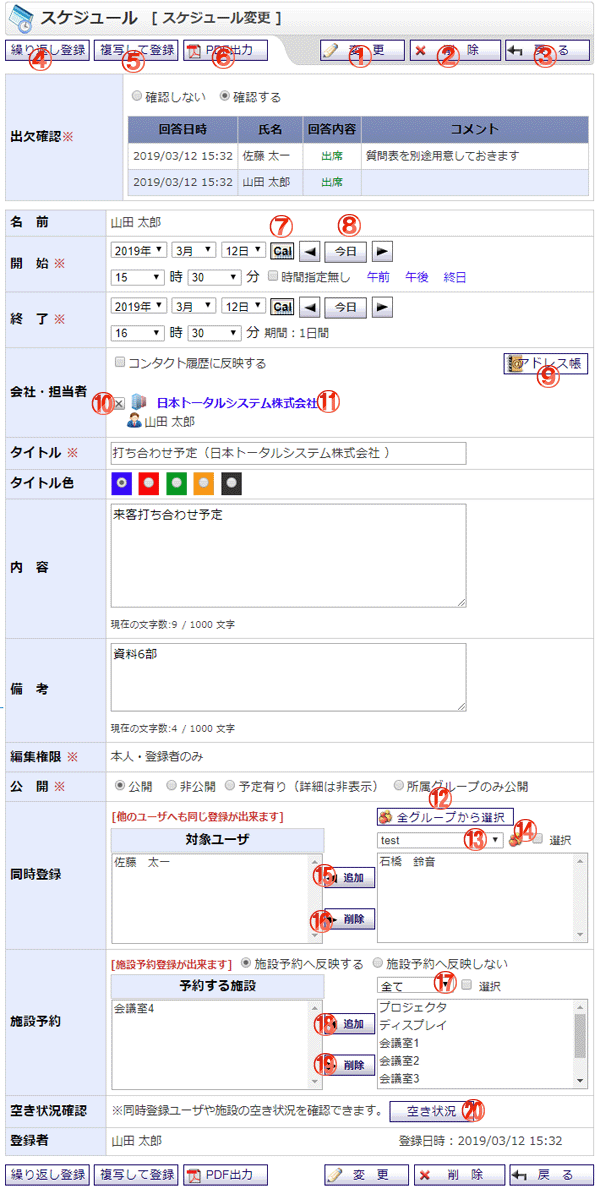Open 日本トータルシステム株式会社 company link

236,403
